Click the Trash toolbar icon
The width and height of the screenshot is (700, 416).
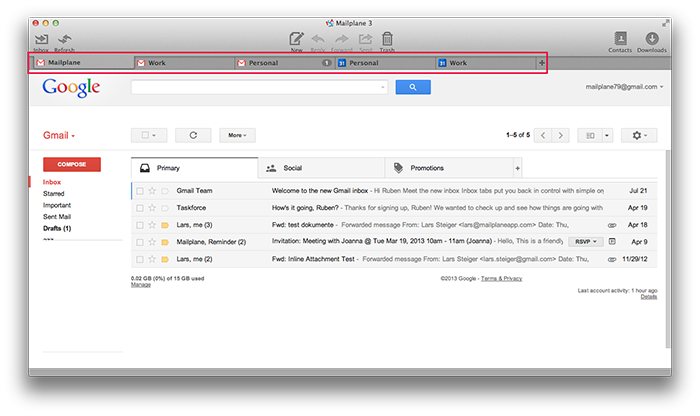click(387, 39)
